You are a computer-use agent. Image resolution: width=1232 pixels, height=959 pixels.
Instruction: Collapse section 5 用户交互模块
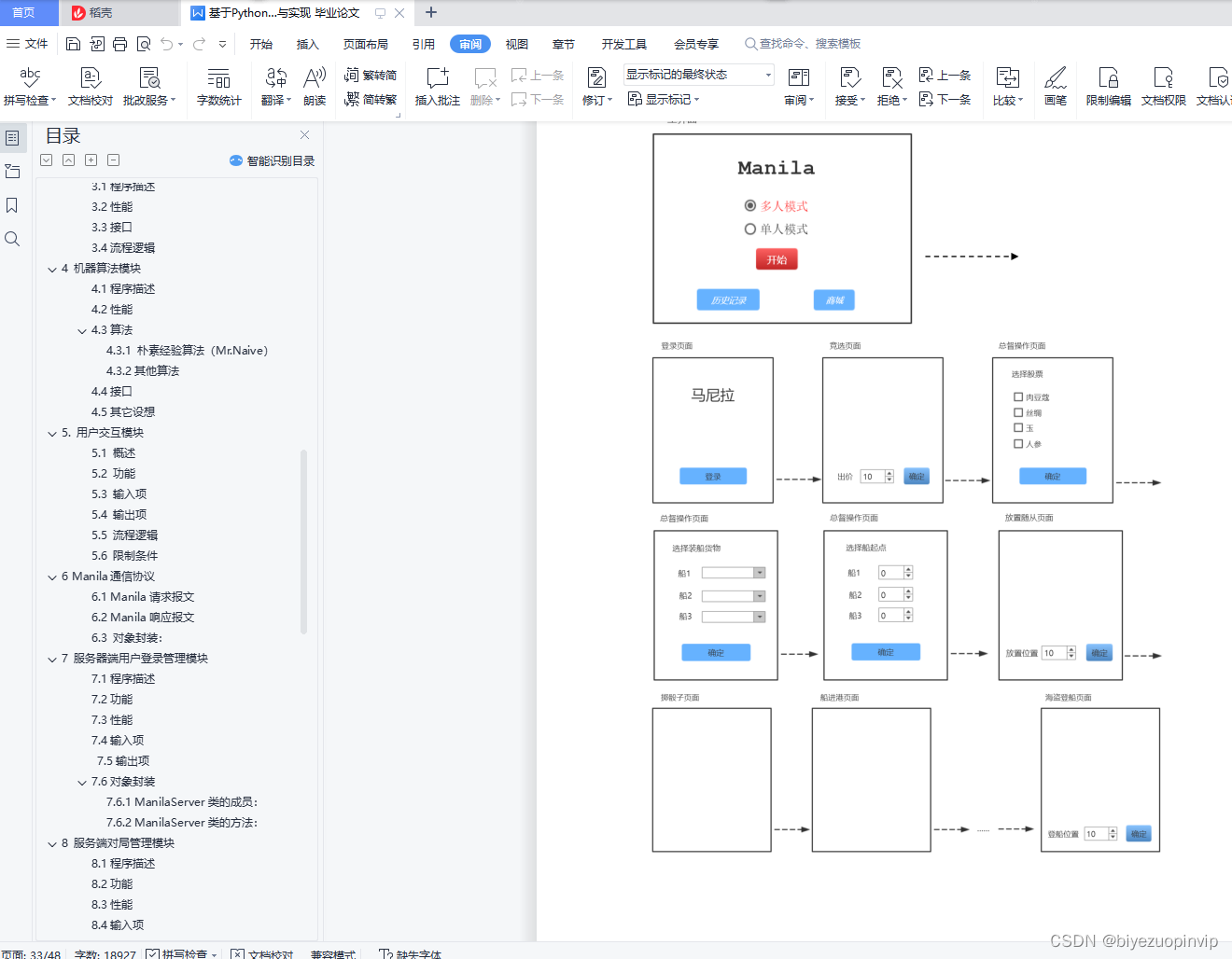[x=52, y=433]
